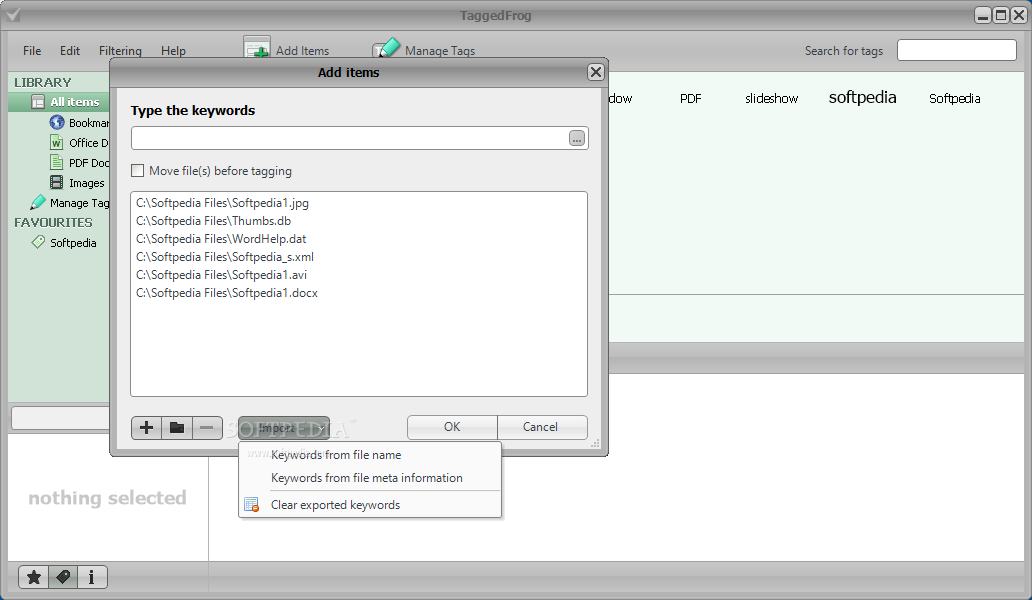
Task: Open the Filtering menu
Action: point(120,51)
